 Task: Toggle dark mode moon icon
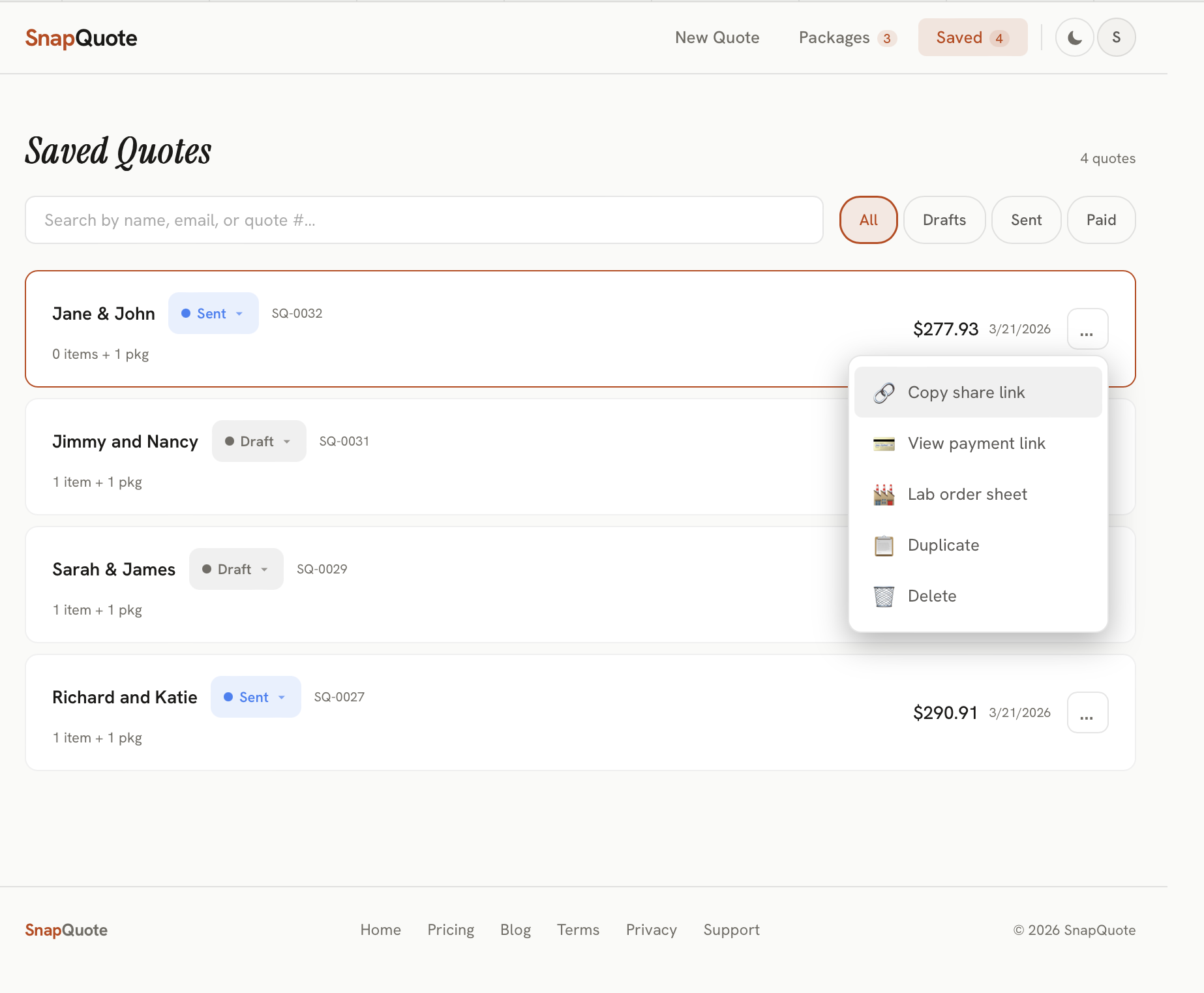1074,38
